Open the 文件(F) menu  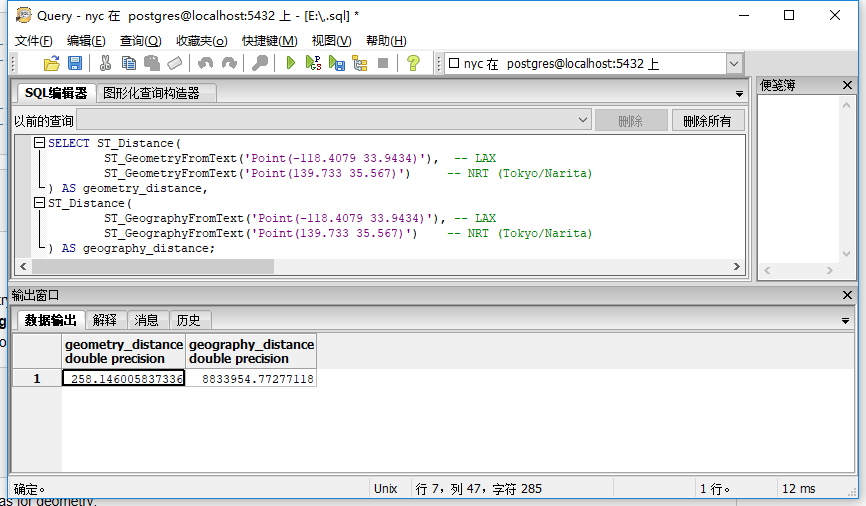click(x=34, y=41)
